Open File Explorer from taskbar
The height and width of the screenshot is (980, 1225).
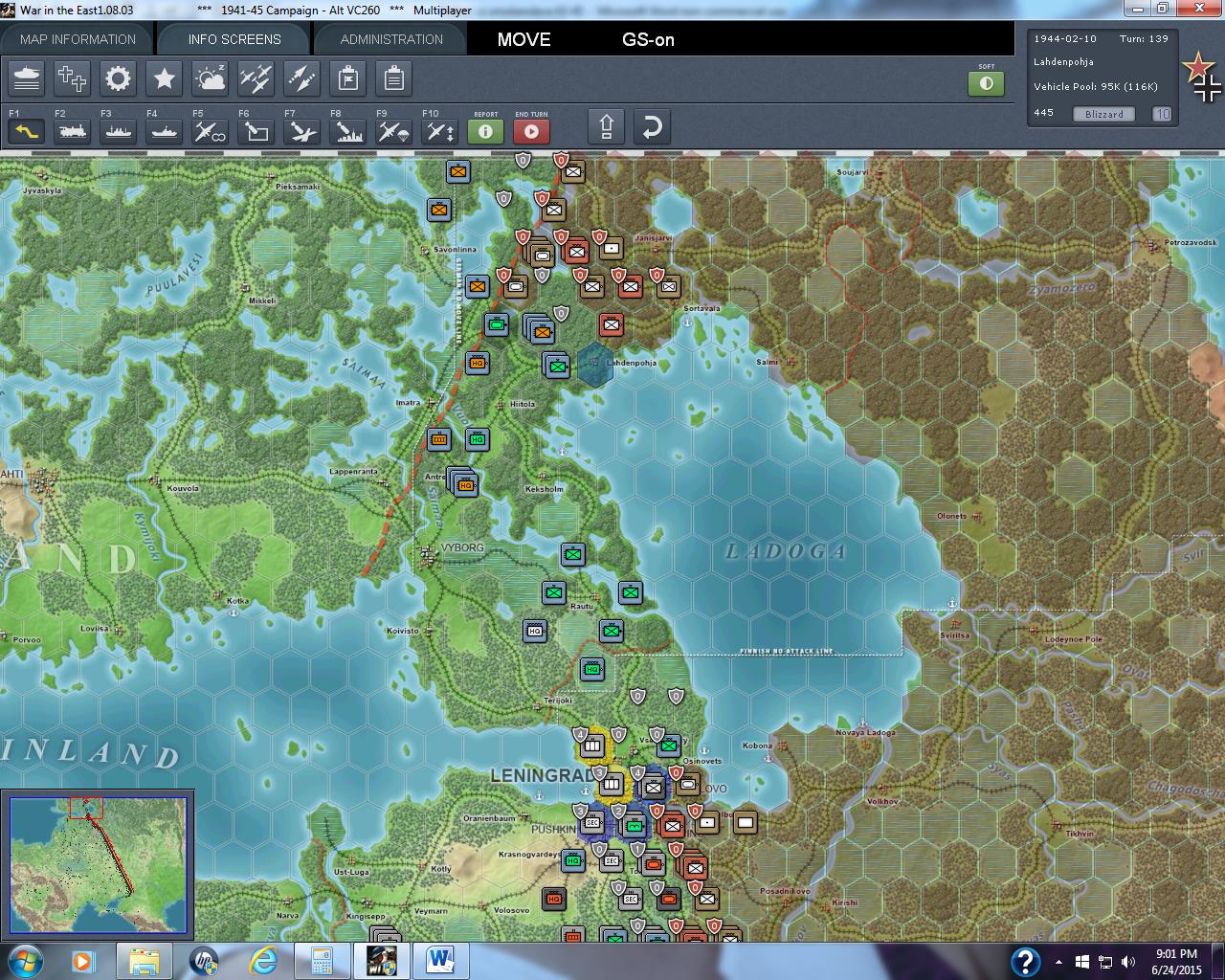tap(144, 960)
